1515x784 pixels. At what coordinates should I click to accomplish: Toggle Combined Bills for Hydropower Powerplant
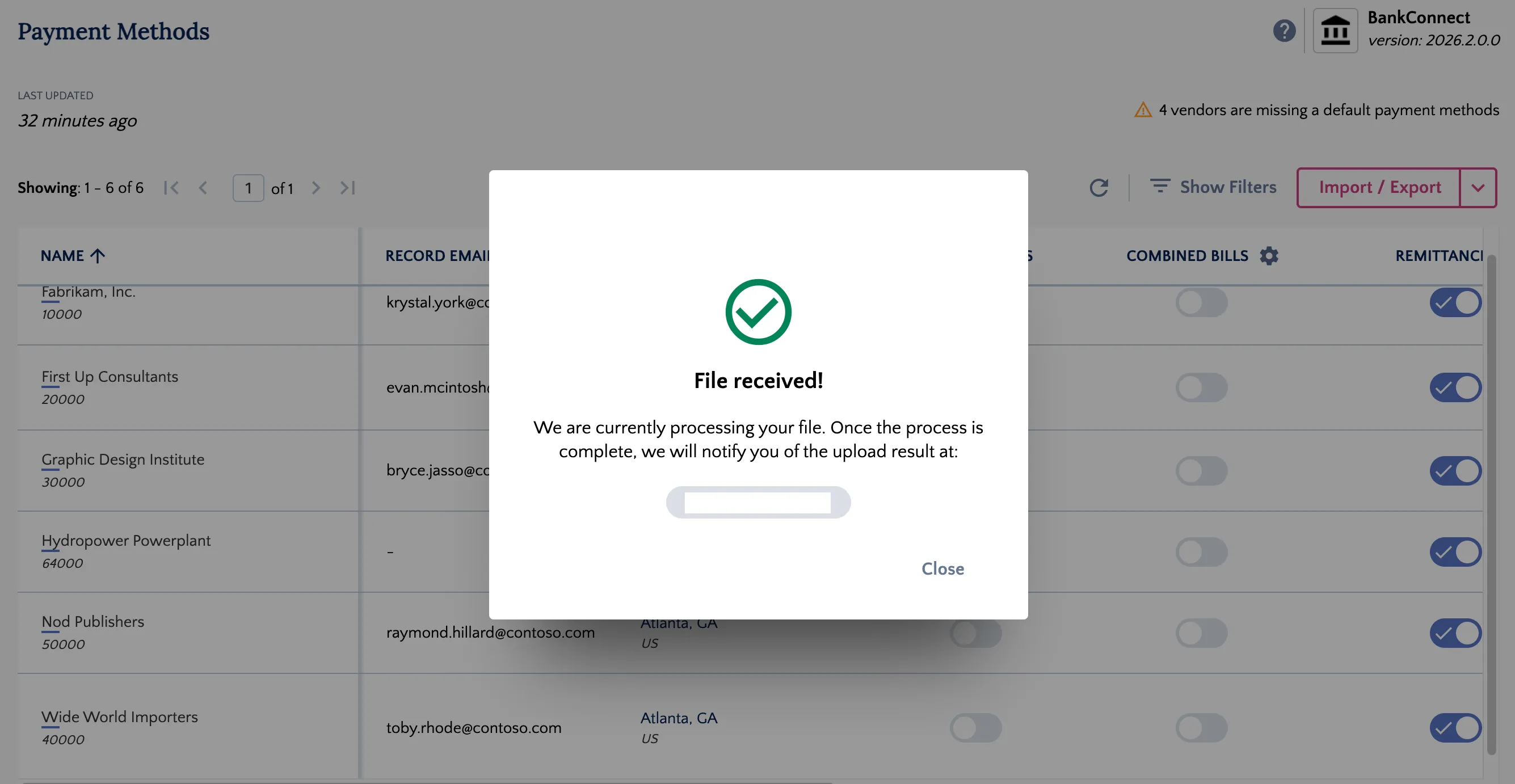[1201, 551]
